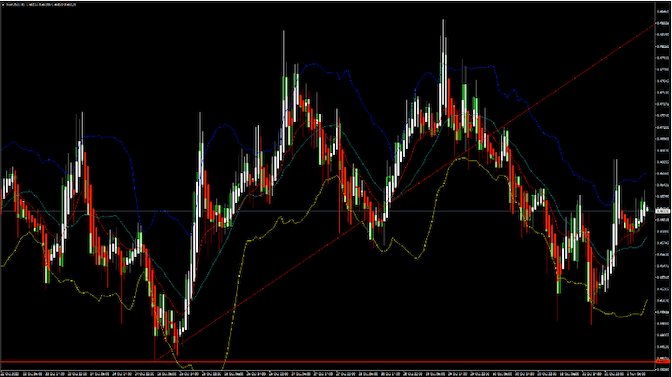Click the topmost price value on the scale
Image resolution: width=672 pixels, height=377 pixels.
click(663, 12)
